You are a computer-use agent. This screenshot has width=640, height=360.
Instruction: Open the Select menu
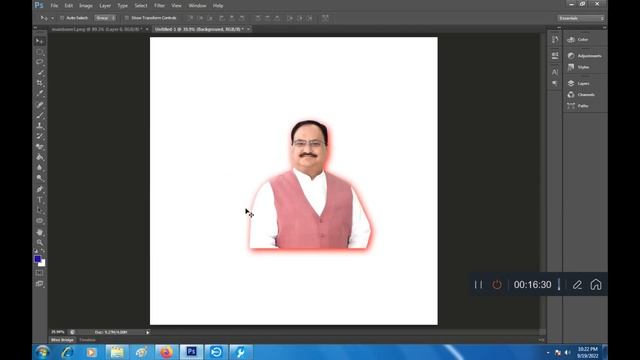click(x=141, y=6)
